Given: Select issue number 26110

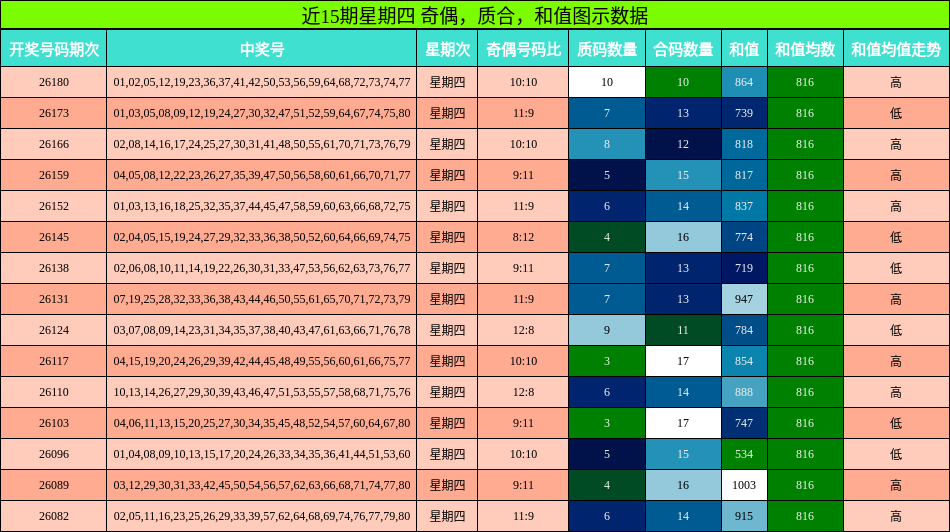Looking at the screenshot, I should click(x=53, y=392).
